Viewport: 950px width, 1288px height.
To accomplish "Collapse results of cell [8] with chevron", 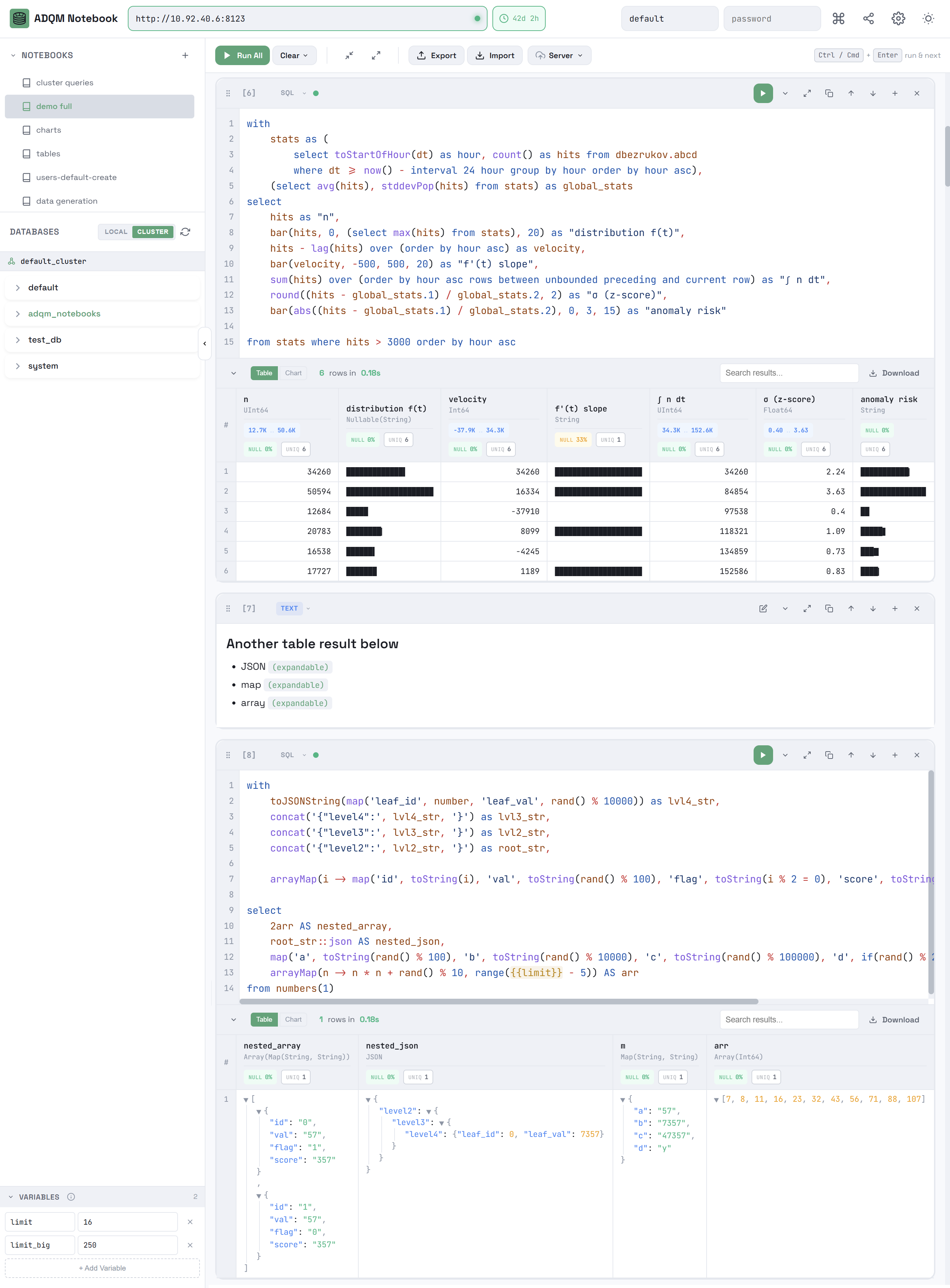I will [x=234, y=1019].
